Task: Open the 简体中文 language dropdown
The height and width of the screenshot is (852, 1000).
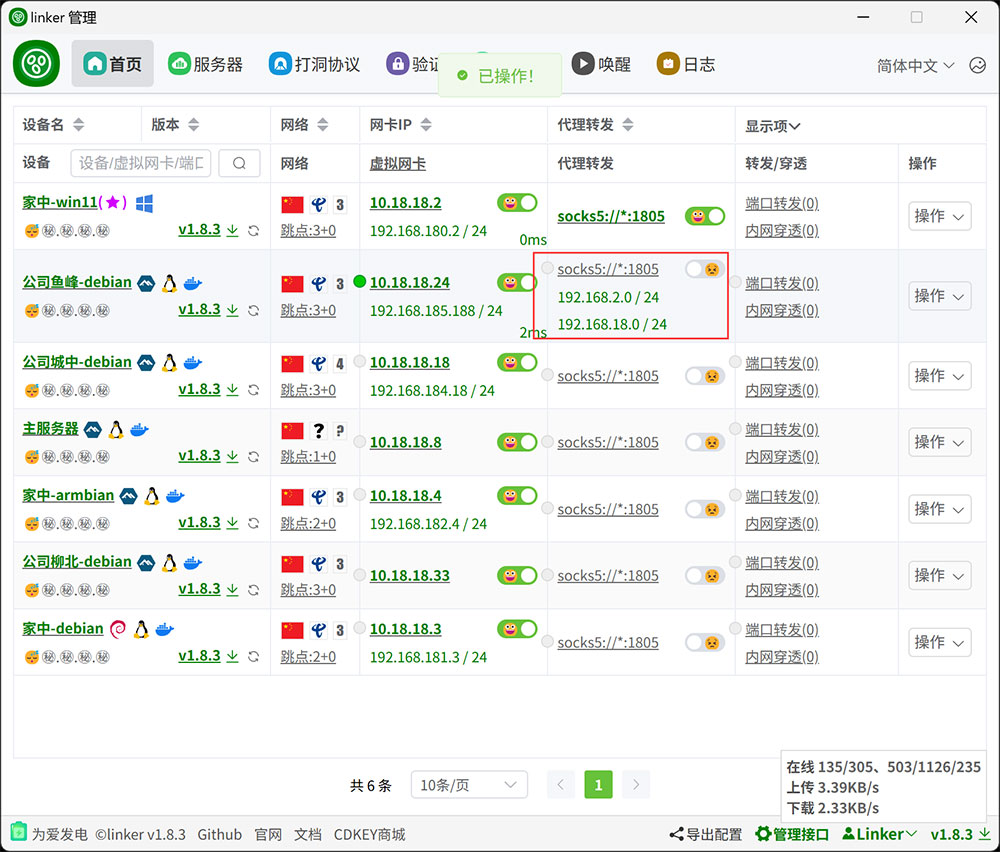Action: tap(915, 65)
